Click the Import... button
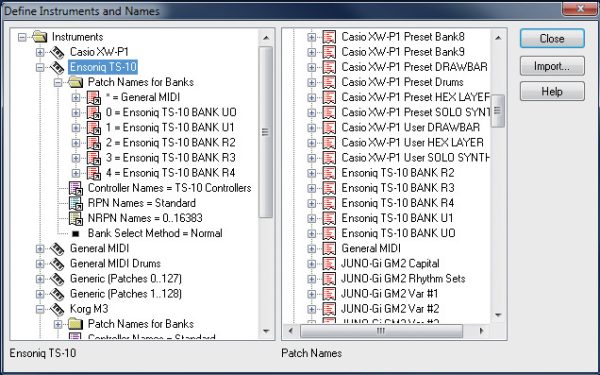The height and width of the screenshot is (375, 600). [x=552, y=66]
